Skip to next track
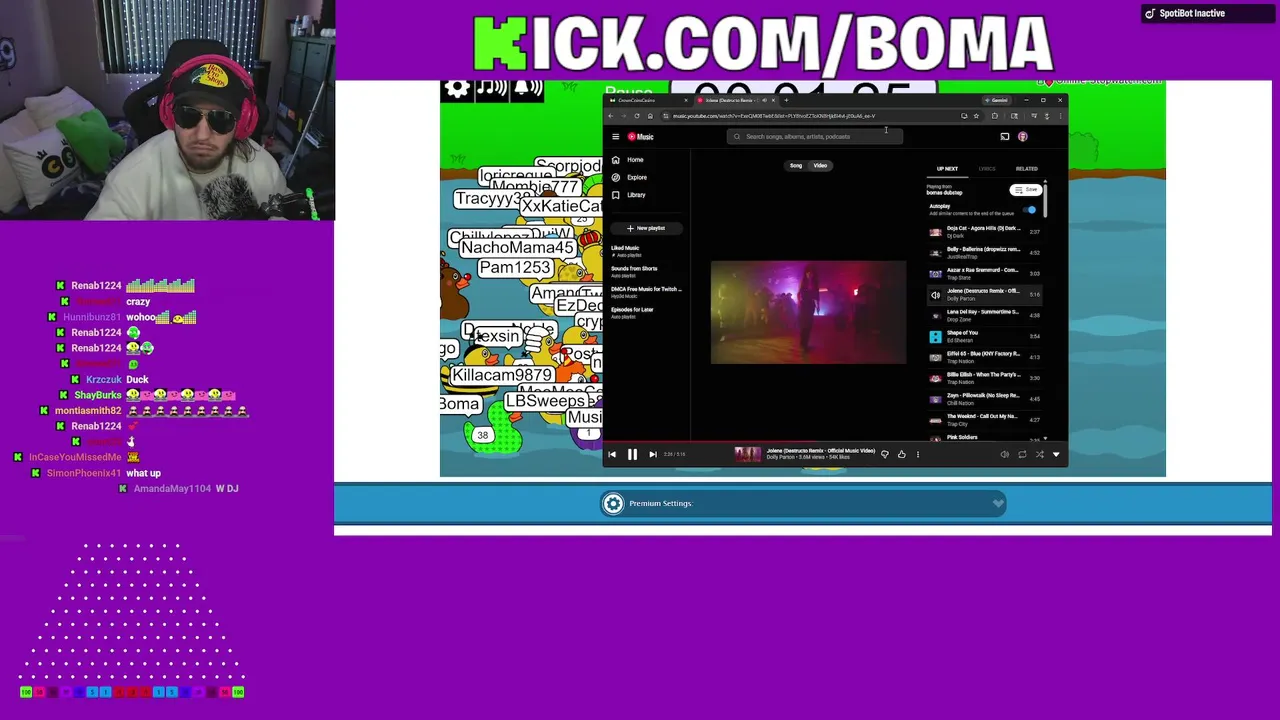This screenshot has height=720, width=1280. tap(653, 455)
